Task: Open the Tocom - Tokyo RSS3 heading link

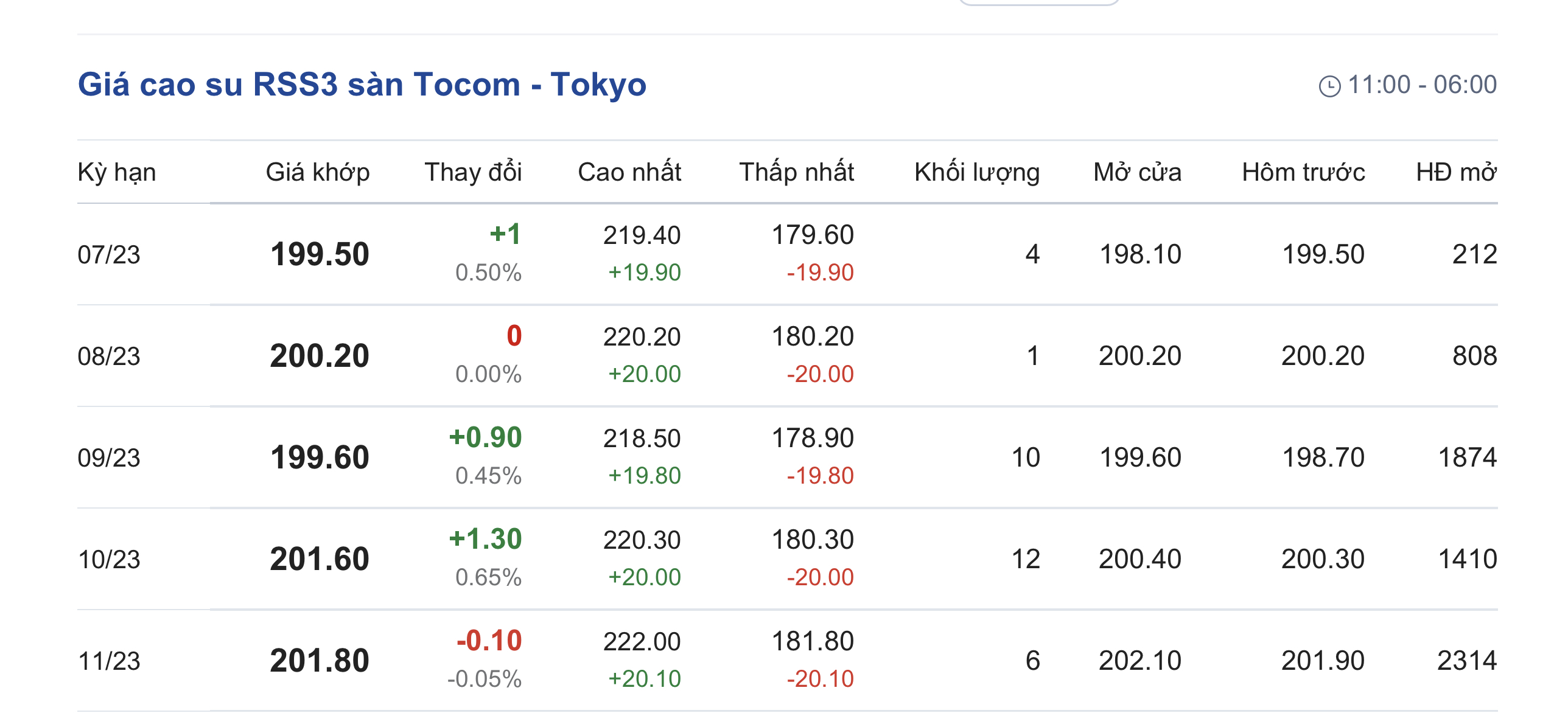Action: click(362, 85)
